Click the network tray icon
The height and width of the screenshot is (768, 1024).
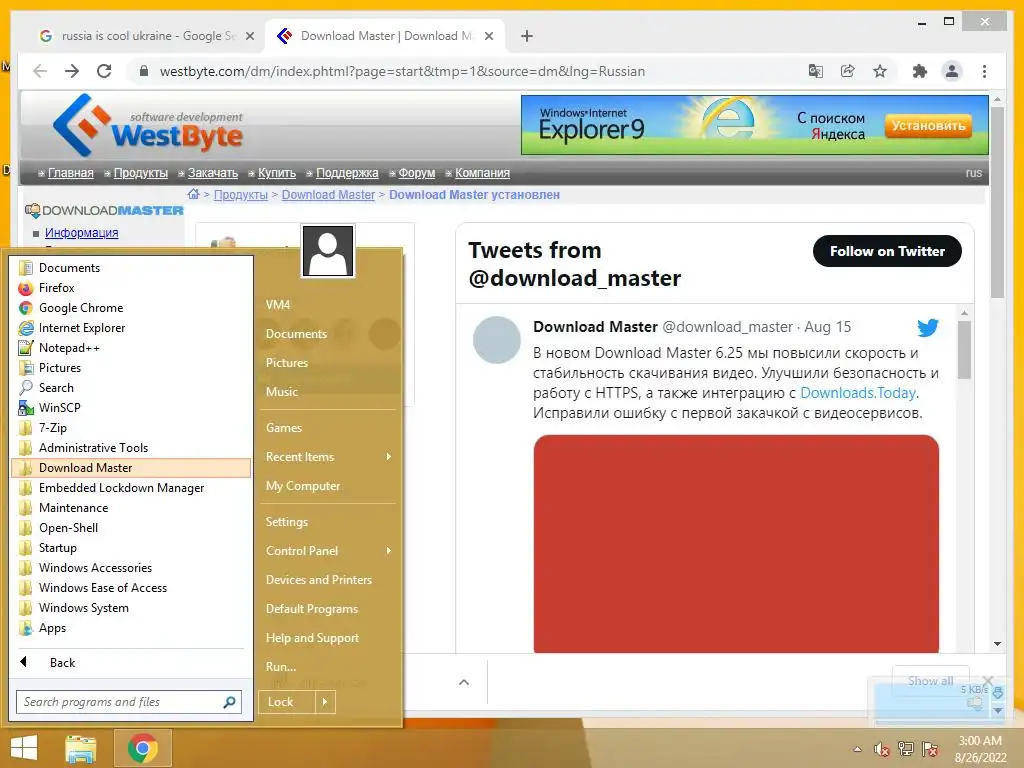point(906,749)
